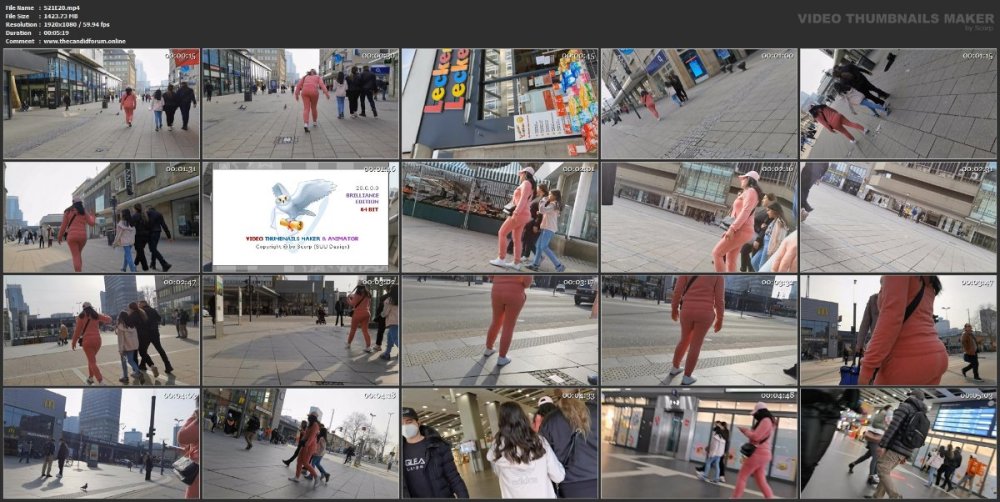Viewport: 1000px width, 502px height.
Task: Open the tilted frame at 00:01:15
Action: tap(899, 103)
